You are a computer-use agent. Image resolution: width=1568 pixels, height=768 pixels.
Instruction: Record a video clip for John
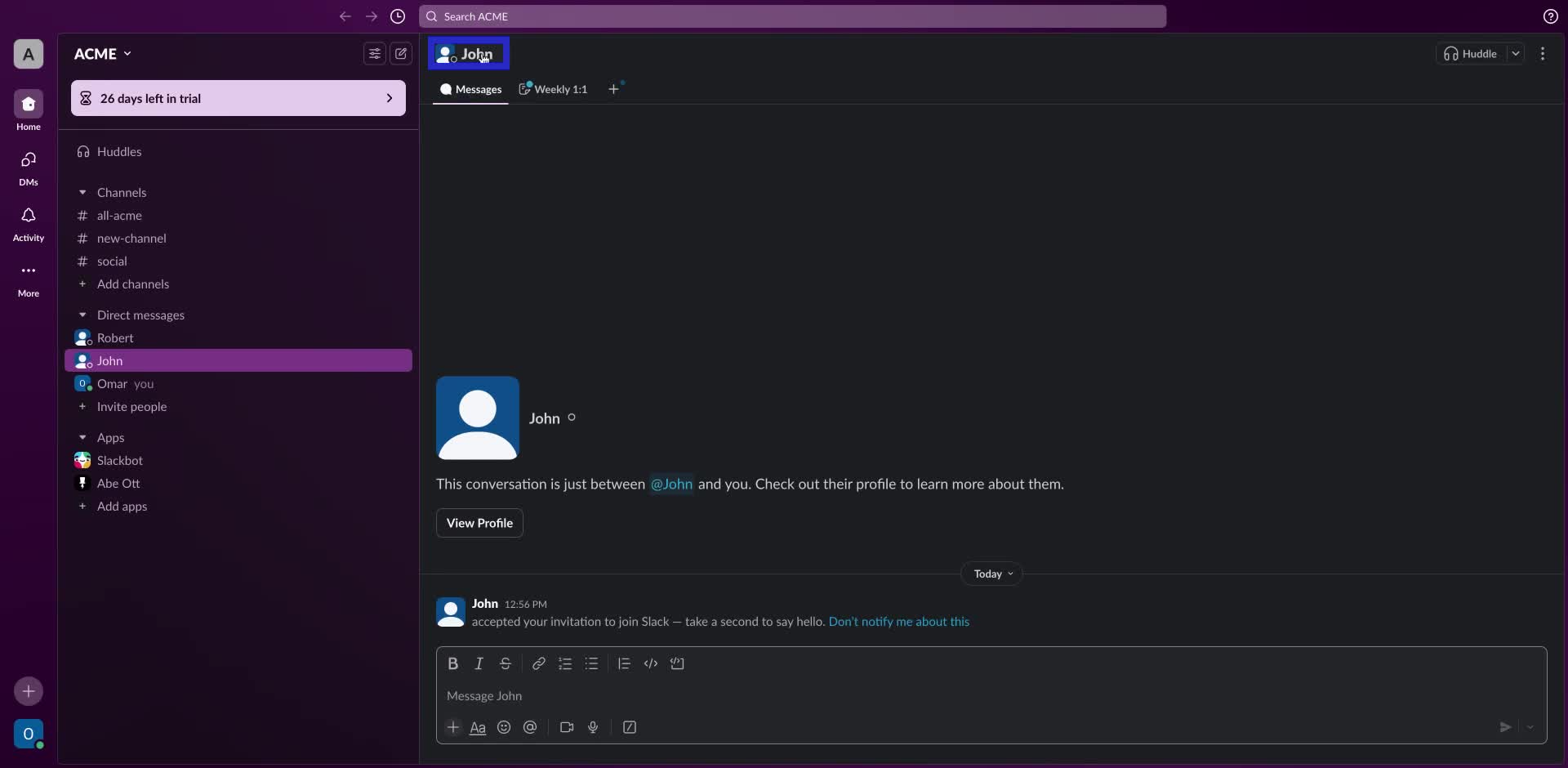click(567, 727)
